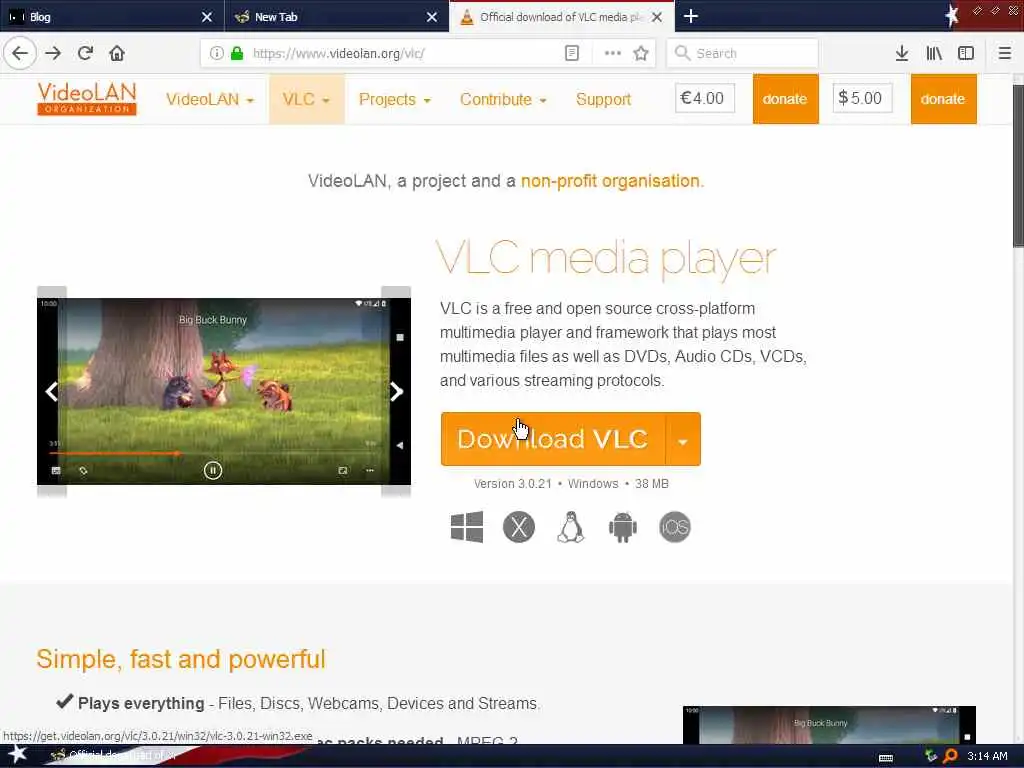Show site information icon in address bar

[x=216, y=53]
